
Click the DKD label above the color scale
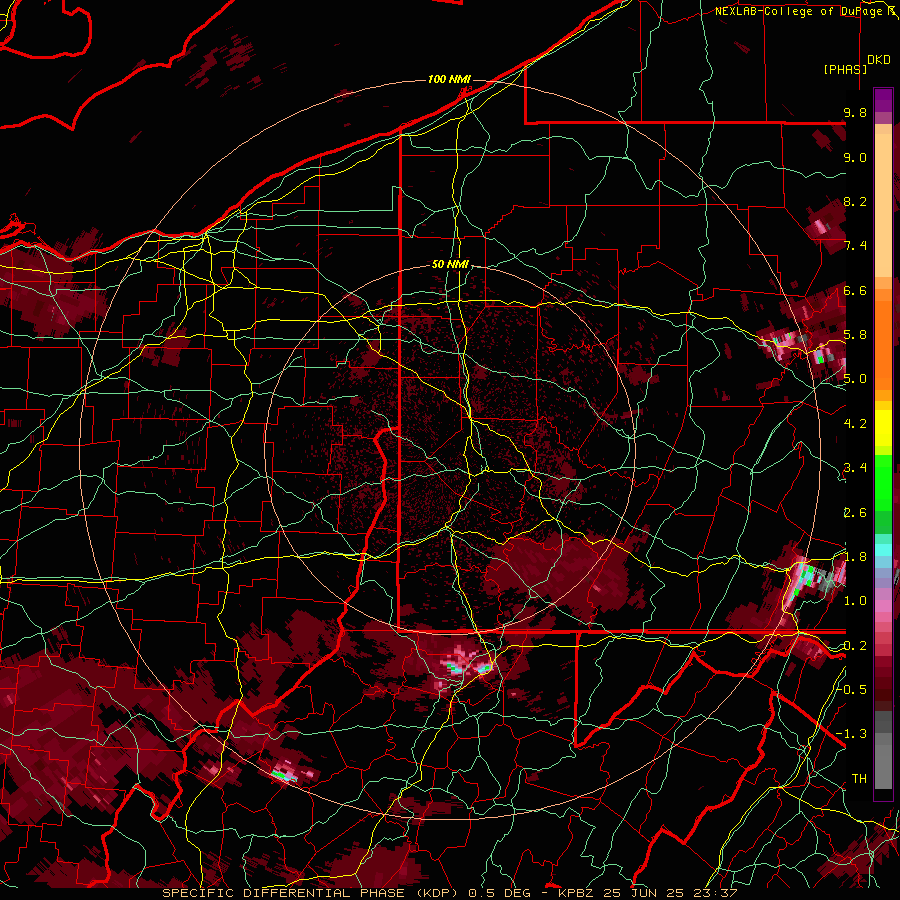pyautogui.click(x=879, y=60)
